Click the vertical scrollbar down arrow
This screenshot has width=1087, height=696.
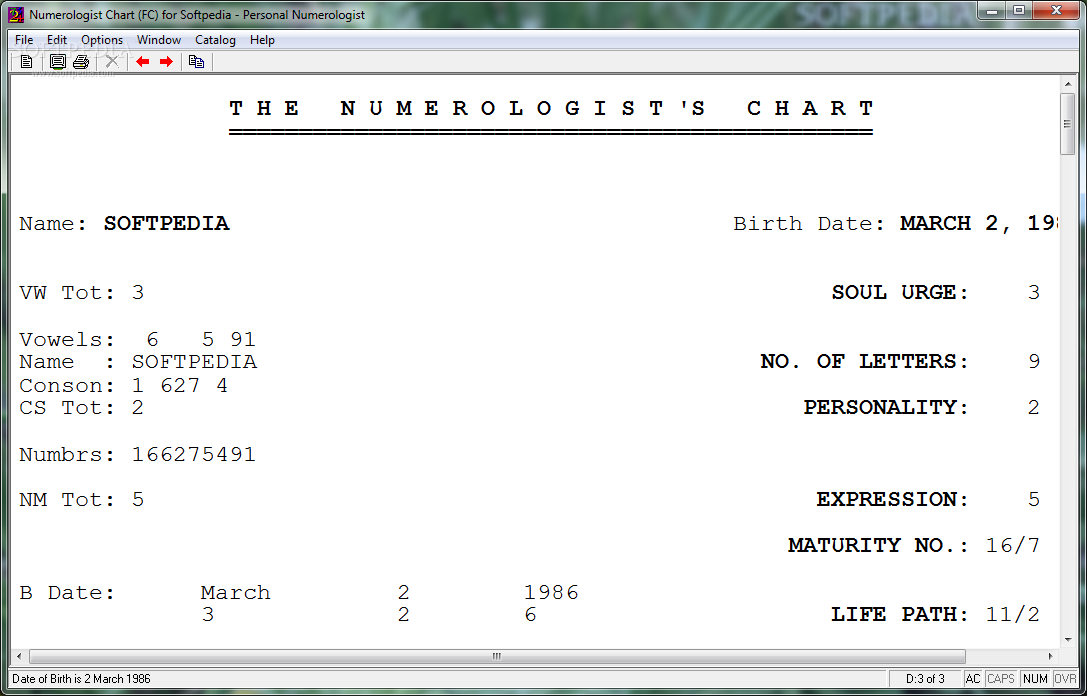(x=1068, y=641)
